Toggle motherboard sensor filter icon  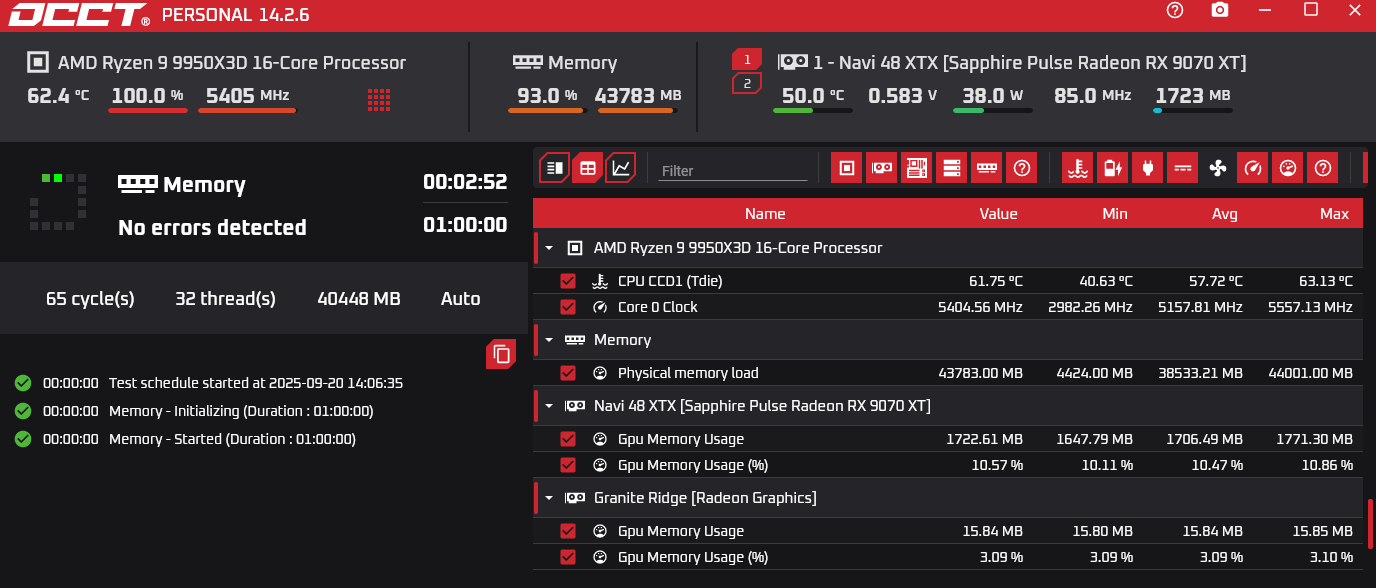click(x=916, y=168)
